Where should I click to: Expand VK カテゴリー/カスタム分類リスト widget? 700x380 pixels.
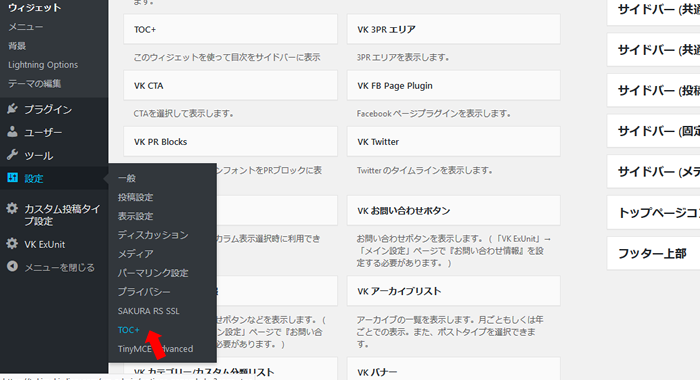click(230, 369)
